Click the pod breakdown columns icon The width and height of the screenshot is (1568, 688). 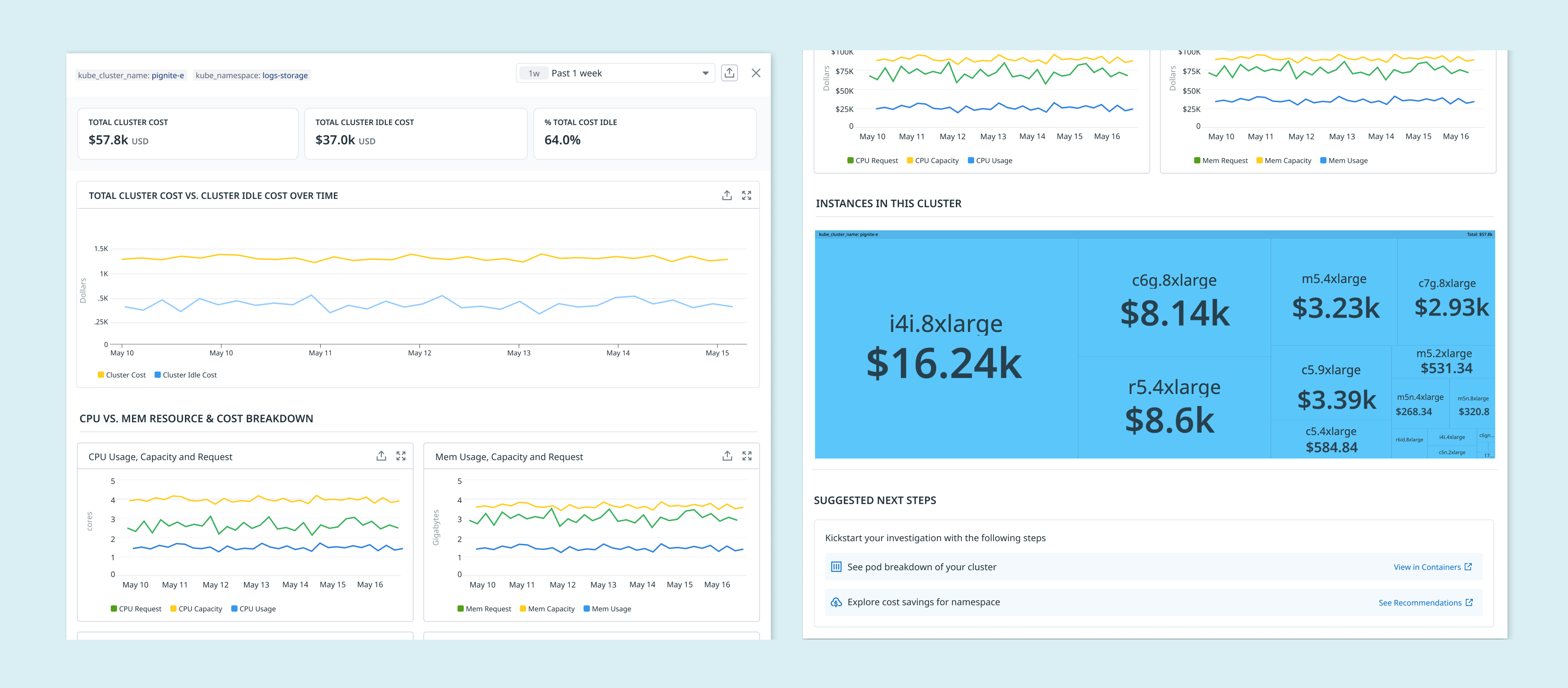pyautogui.click(x=836, y=567)
